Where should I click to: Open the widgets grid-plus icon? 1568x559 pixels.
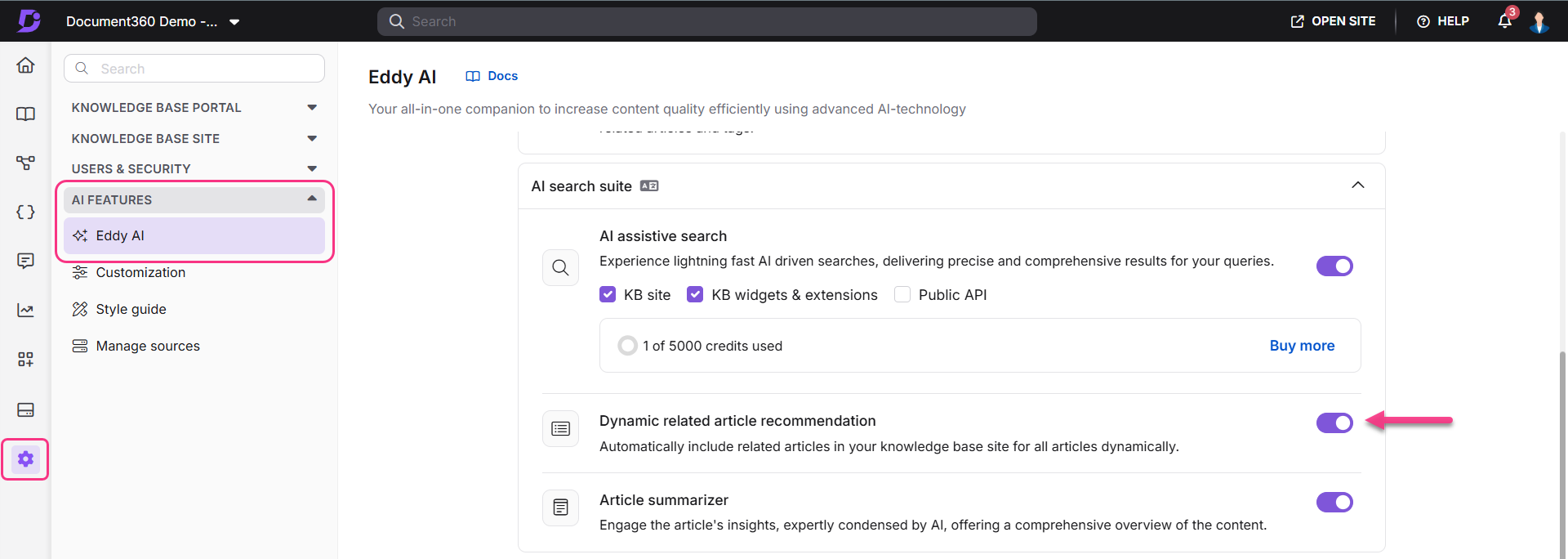click(25, 360)
